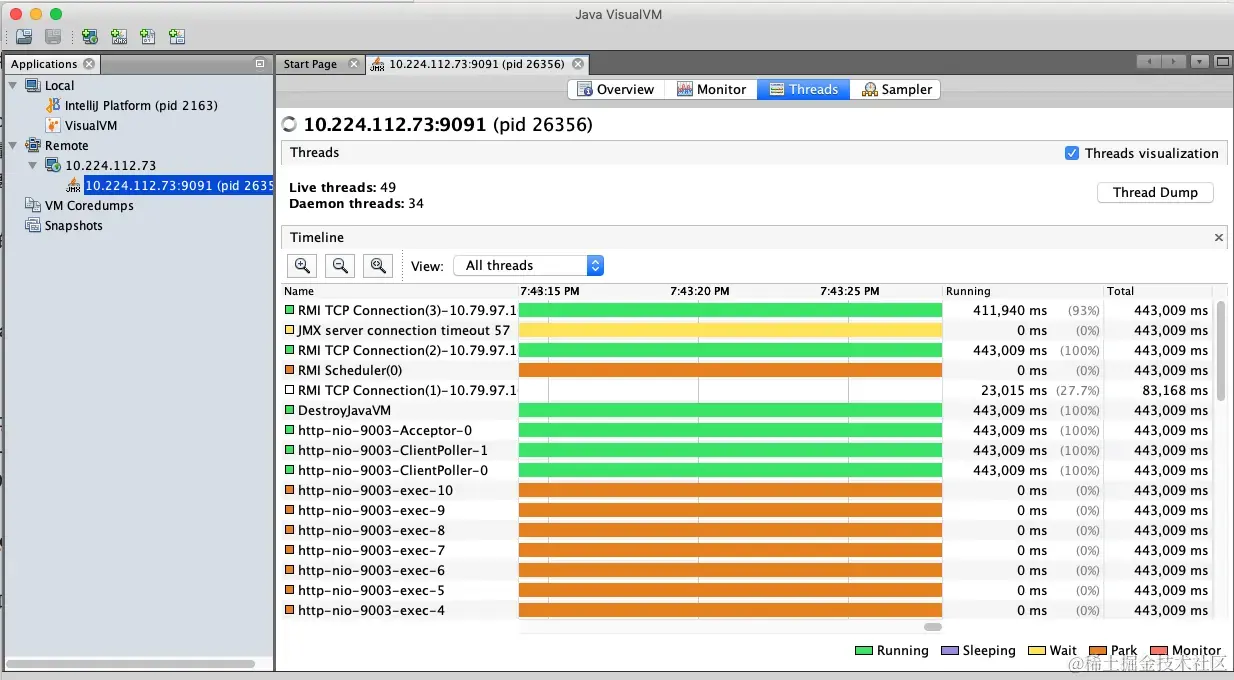This screenshot has width=1234, height=680.
Task: Collapse the Local tree node
Action: 13,85
